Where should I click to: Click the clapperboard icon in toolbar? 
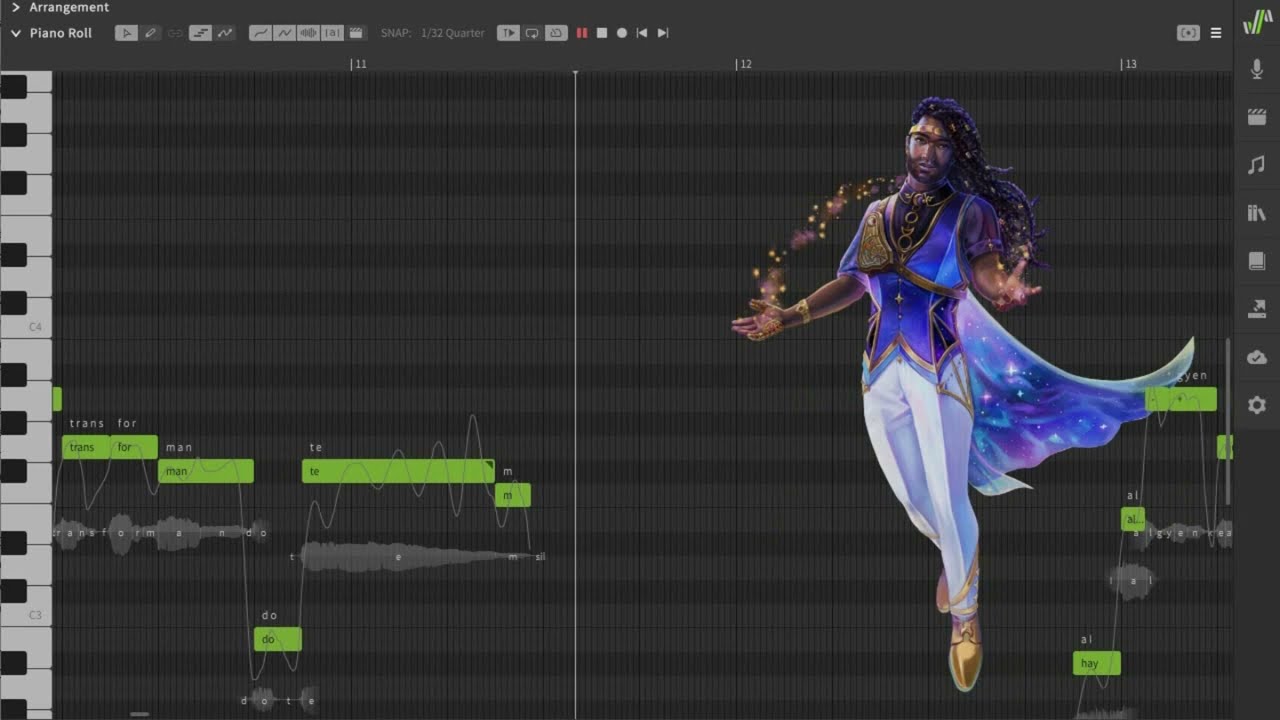tap(356, 33)
